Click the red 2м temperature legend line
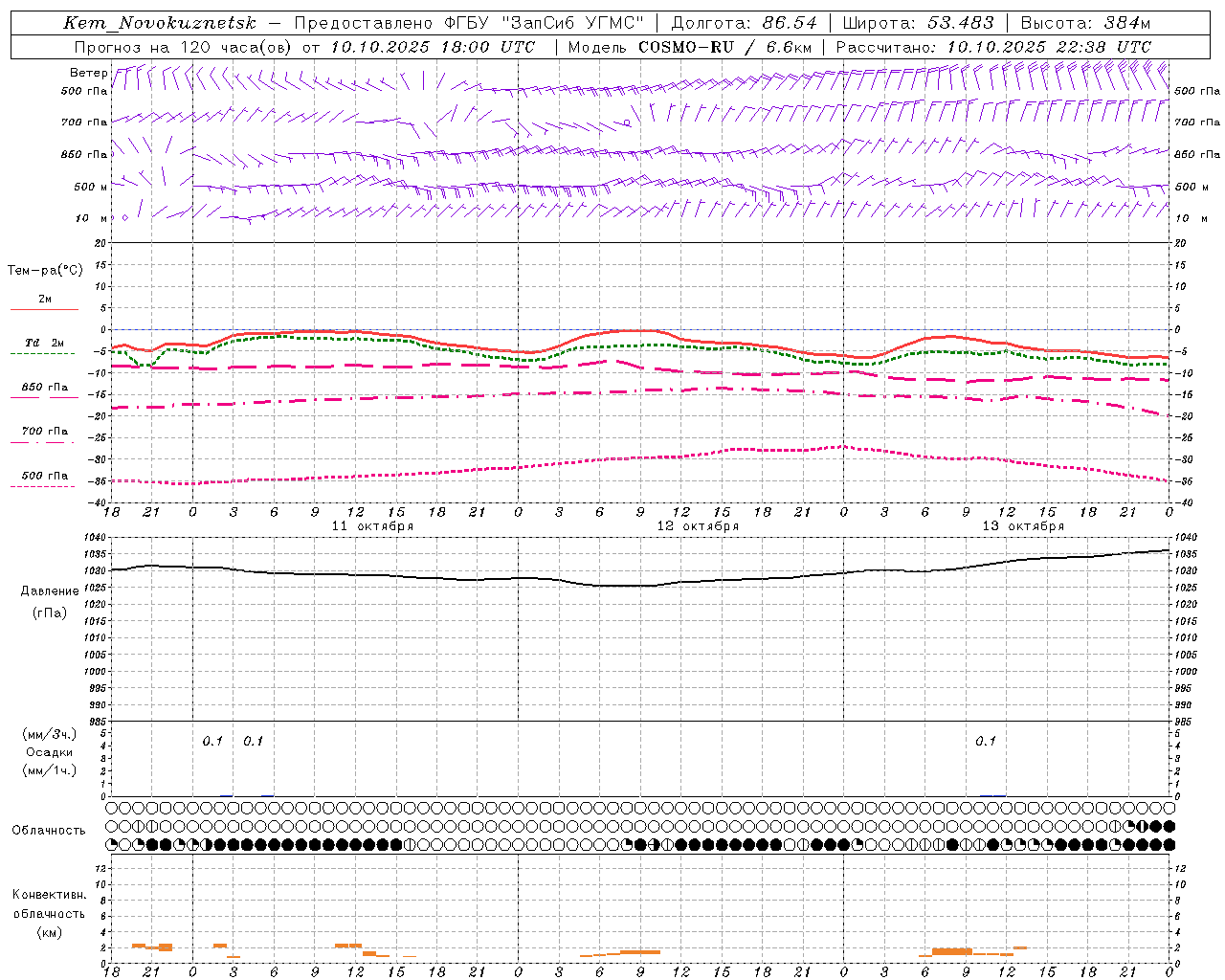The height and width of the screenshot is (980, 1225). pos(44,309)
